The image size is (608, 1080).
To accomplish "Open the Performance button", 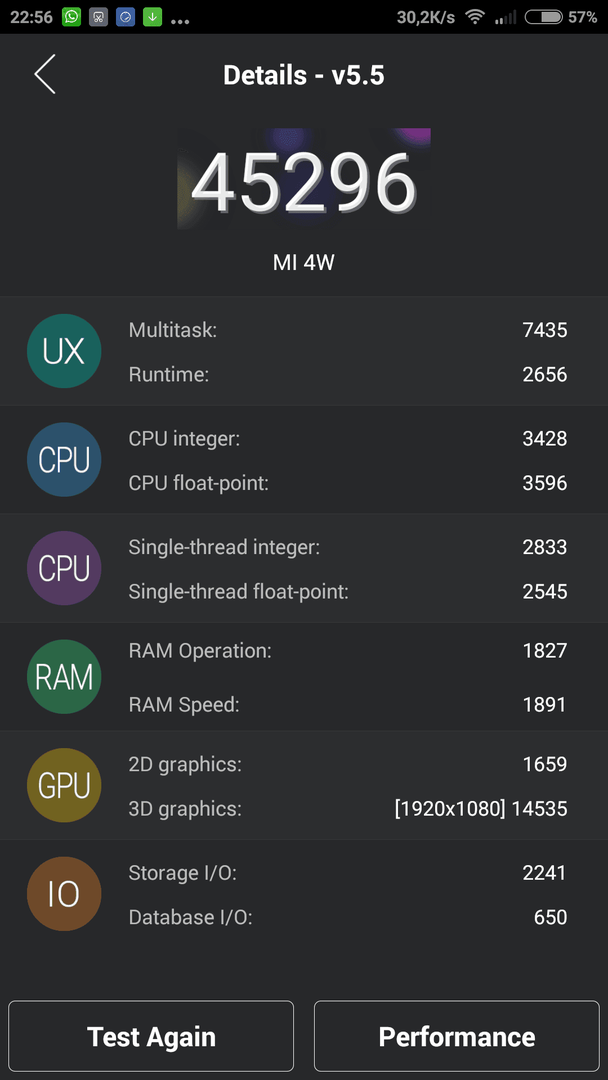I will pyautogui.click(x=457, y=1036).
